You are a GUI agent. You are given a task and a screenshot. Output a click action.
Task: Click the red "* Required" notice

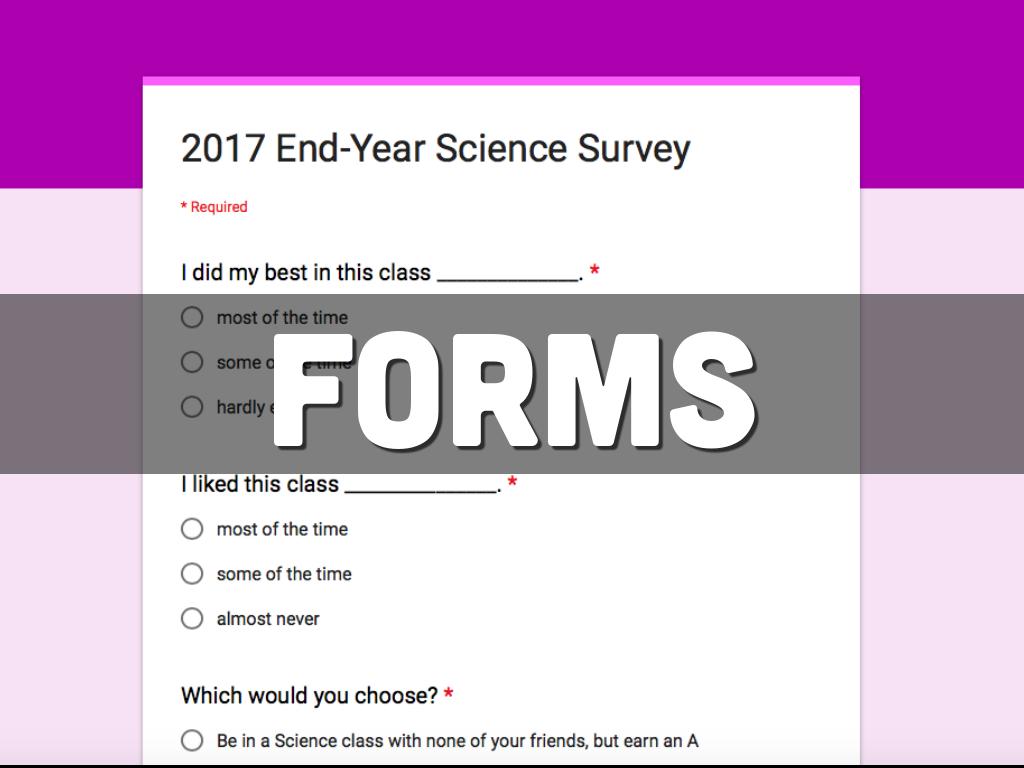point(214,207)
